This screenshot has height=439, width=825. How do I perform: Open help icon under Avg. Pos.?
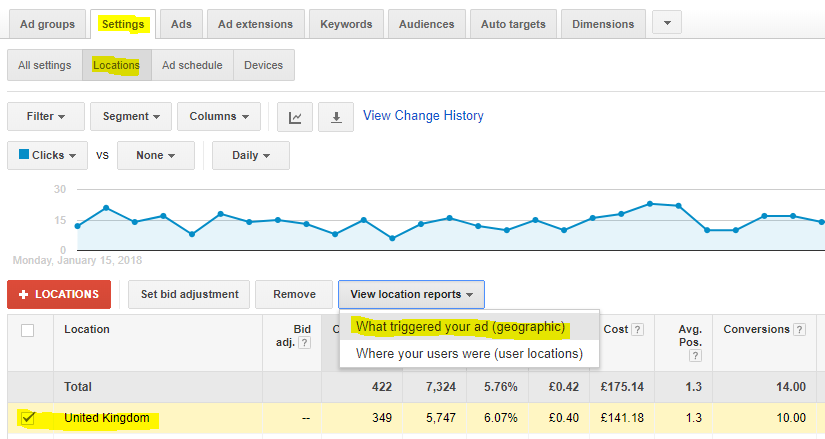click(x=695, y=356)
